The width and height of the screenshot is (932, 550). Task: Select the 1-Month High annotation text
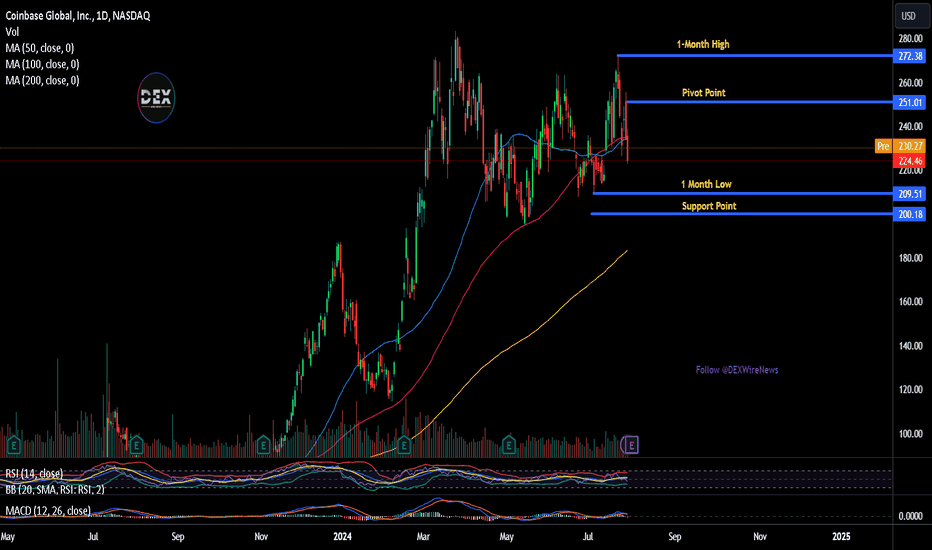(703, 45)
